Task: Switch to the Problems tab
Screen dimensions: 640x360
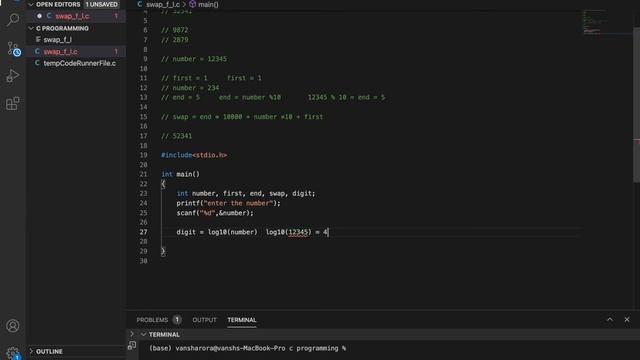Action: (x=152, y=320)
